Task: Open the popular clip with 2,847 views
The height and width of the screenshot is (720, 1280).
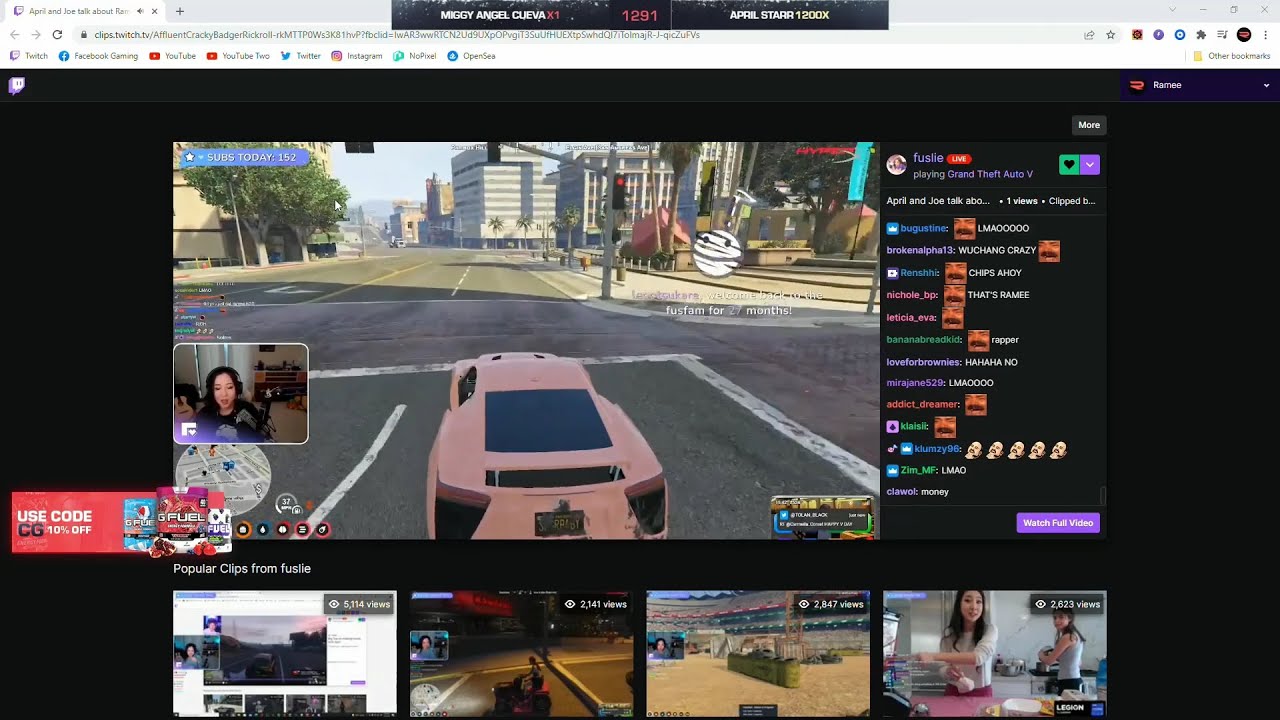Action: click(x=758, y=653)
